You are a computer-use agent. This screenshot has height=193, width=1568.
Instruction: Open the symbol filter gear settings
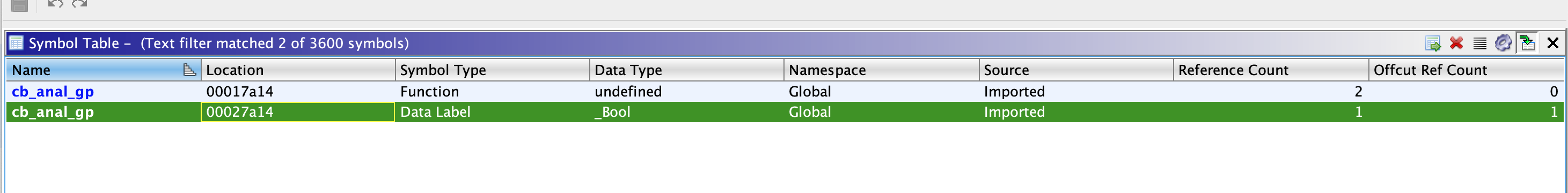coord(1504,43)
